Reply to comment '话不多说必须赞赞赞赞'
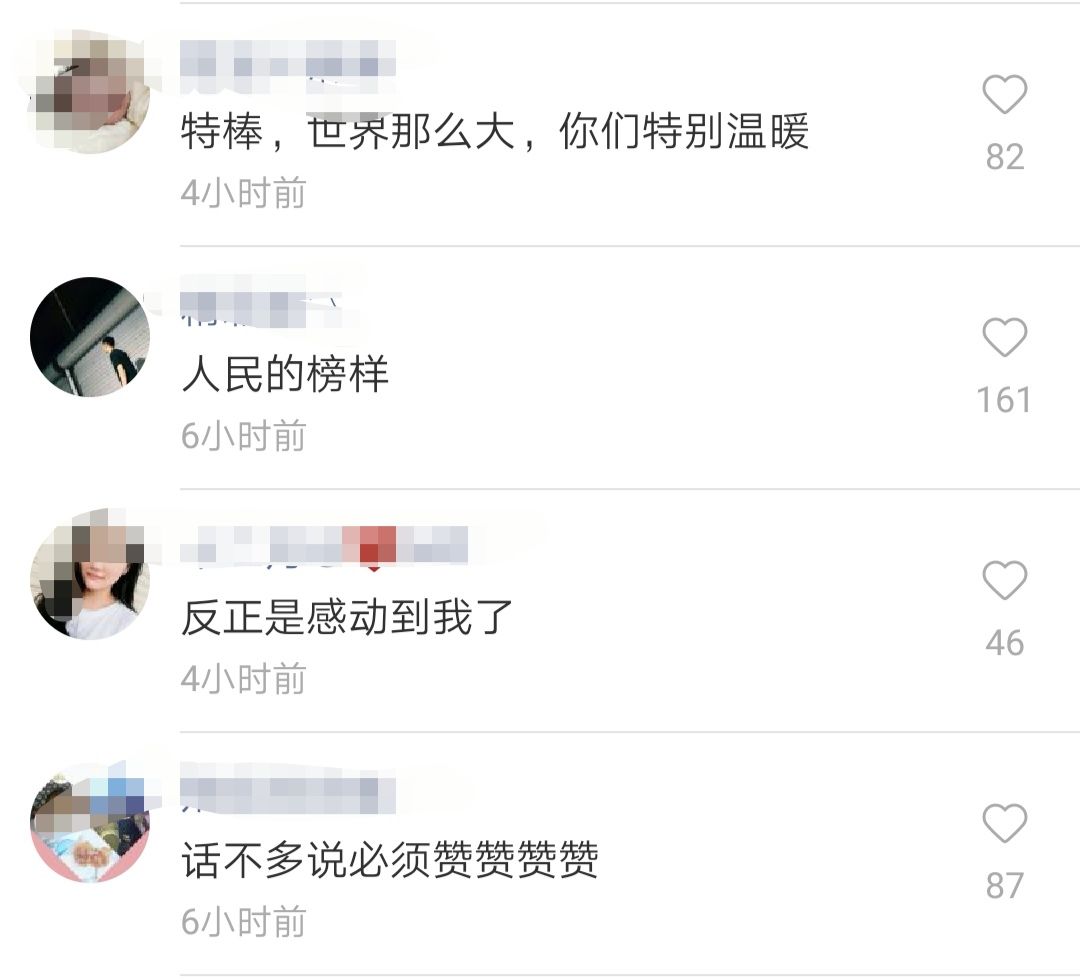1080x980 pixels. (x=389, y=860)
